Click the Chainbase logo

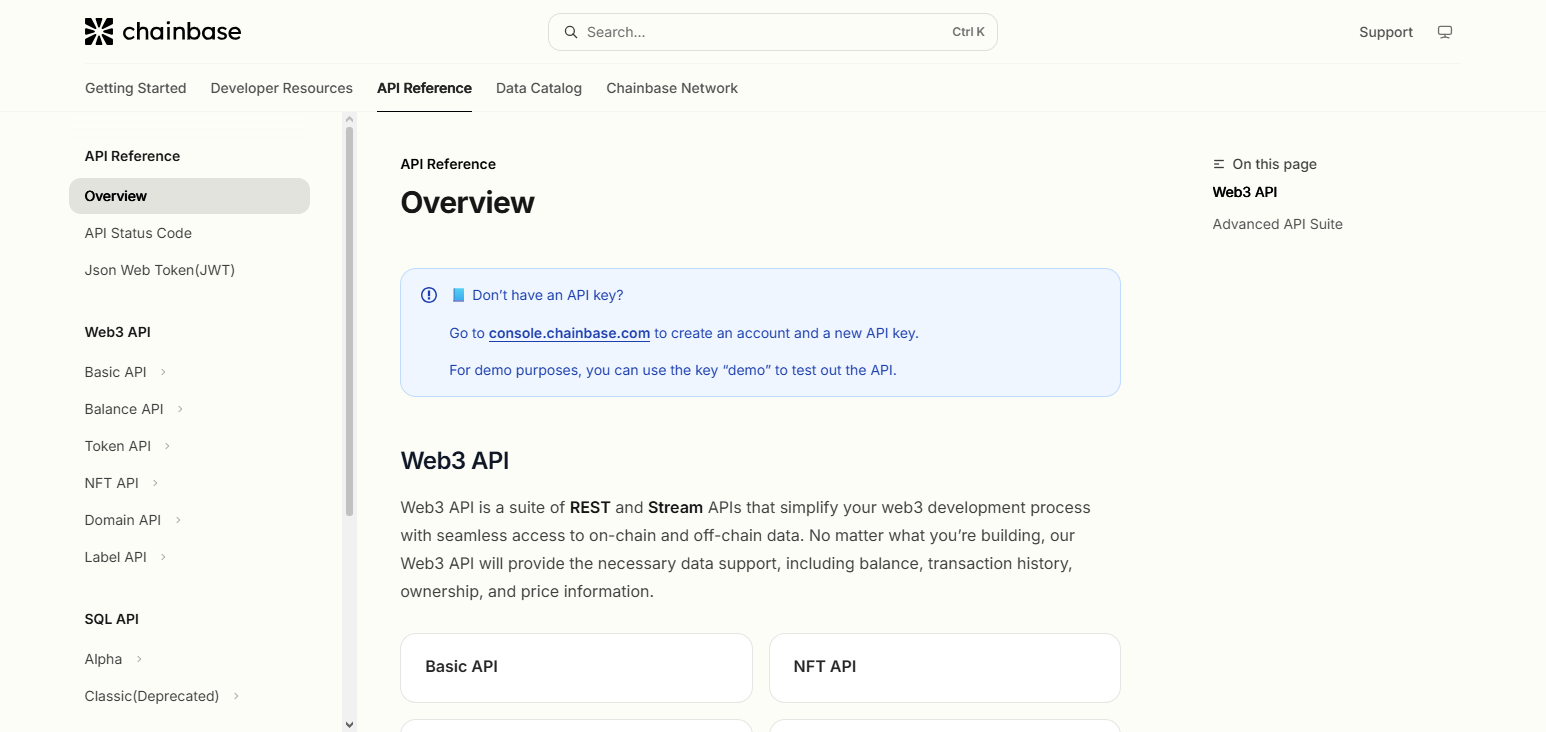(163, 32)
